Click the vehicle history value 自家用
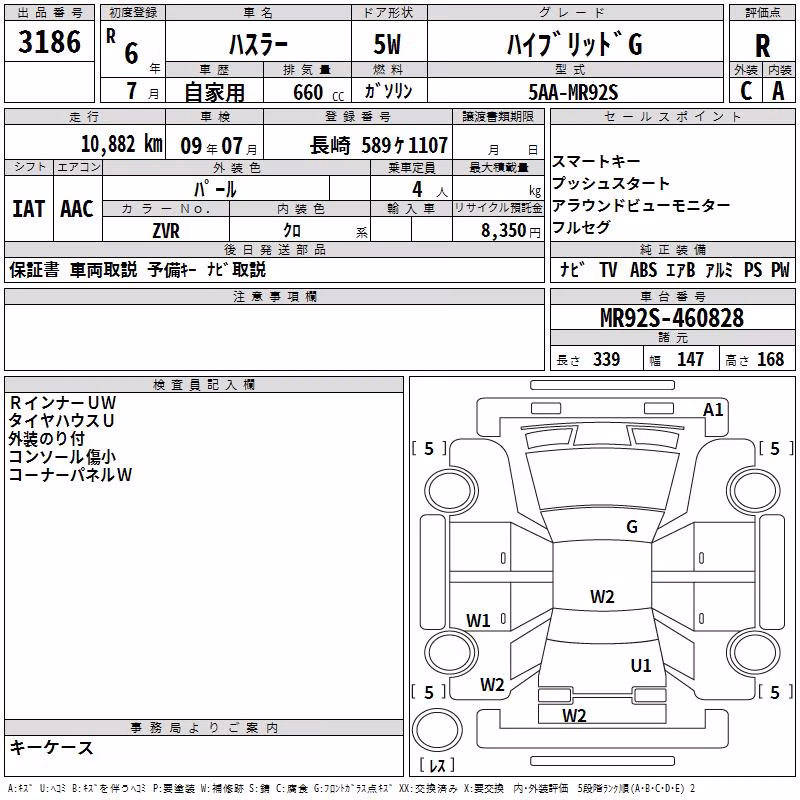 214,92
